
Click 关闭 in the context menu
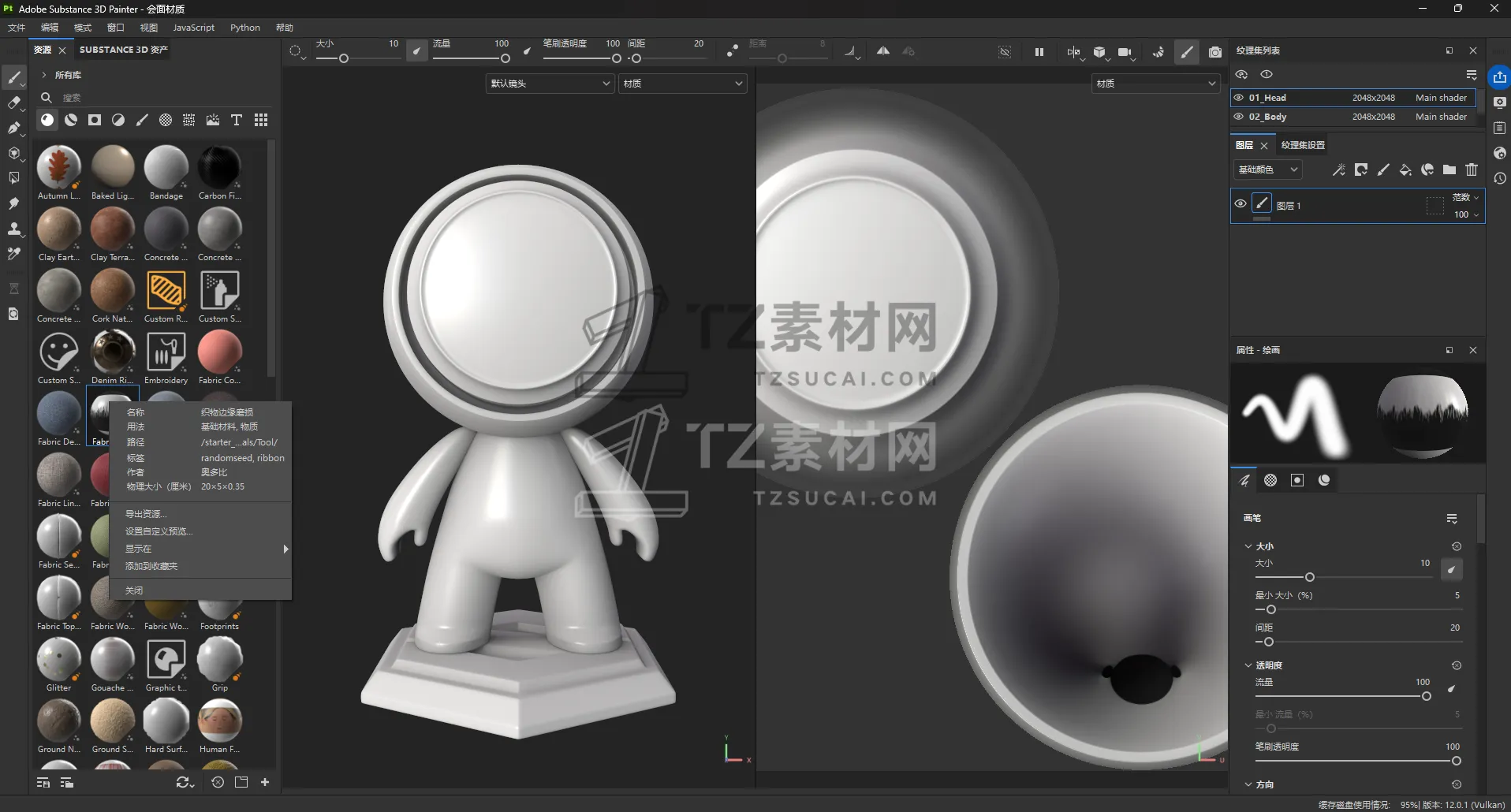click(x=200, y=590)
